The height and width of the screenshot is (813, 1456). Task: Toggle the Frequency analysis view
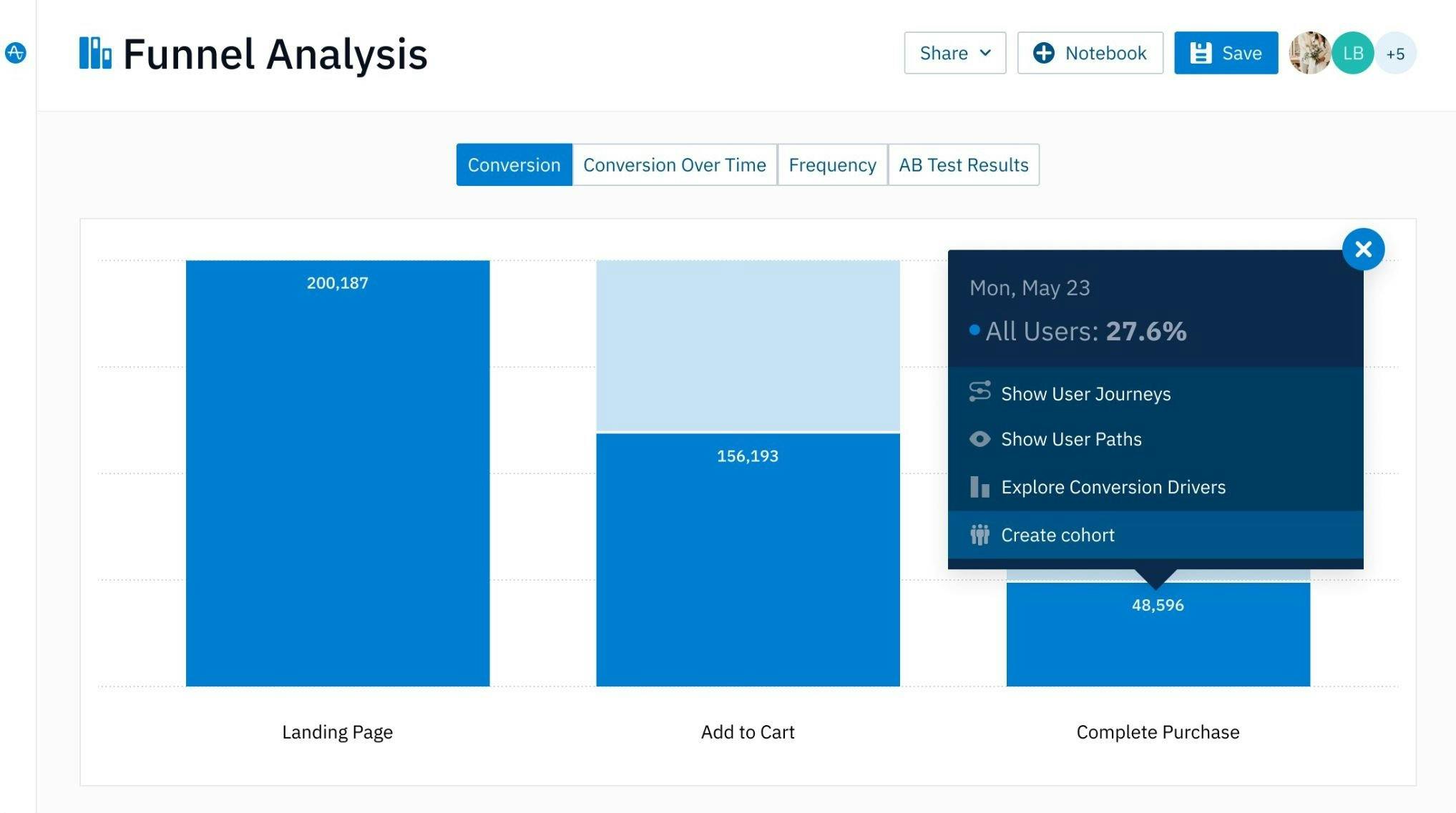pos(832,163)
